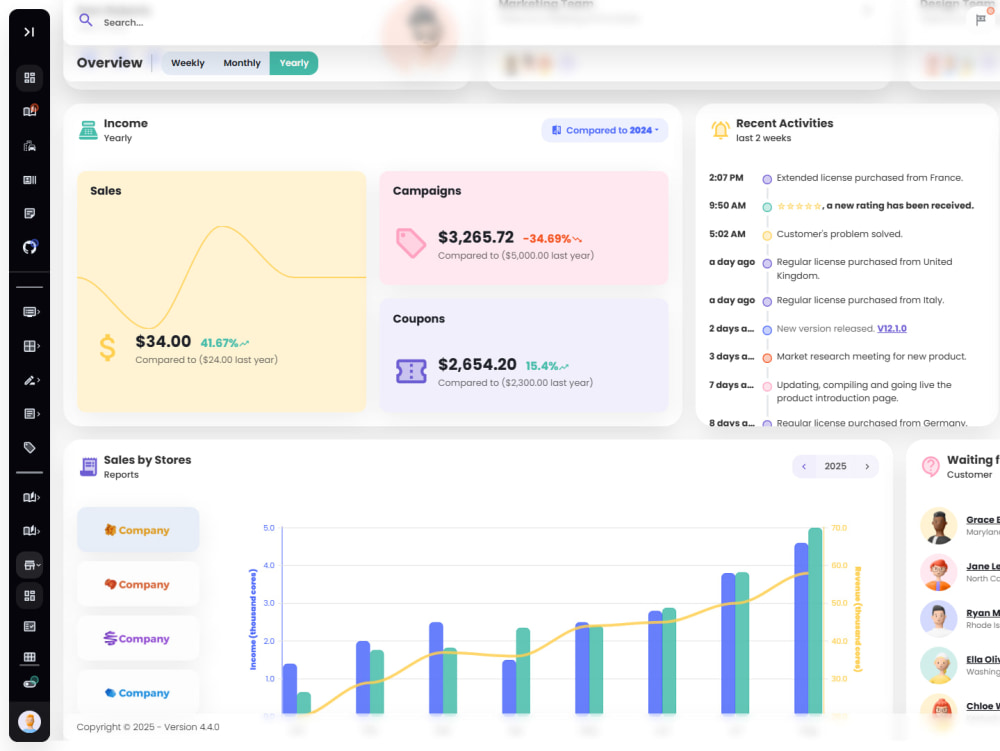1000x751 pixels.
Task: Click the Sales amount $34.00
Action: [x=163, y=341]
